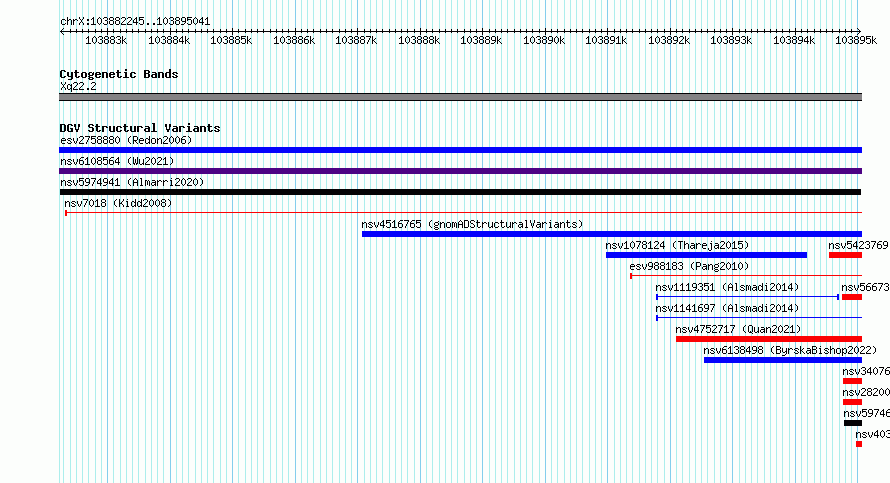This screenshot has height=483, width=890.
Task: Click the chrX:103882245..103895041 coordinate text
Action: pyautogui.click(x=135, y=21)
